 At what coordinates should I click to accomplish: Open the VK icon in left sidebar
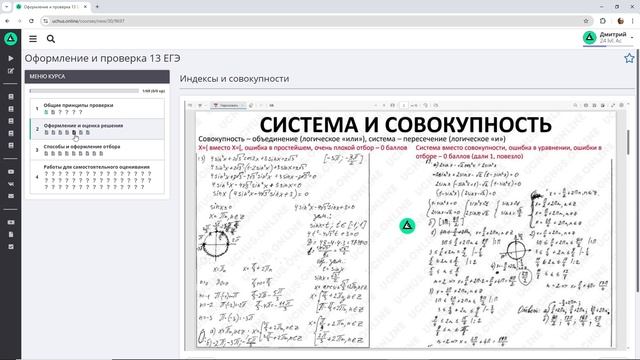click(x=11, y=184)
